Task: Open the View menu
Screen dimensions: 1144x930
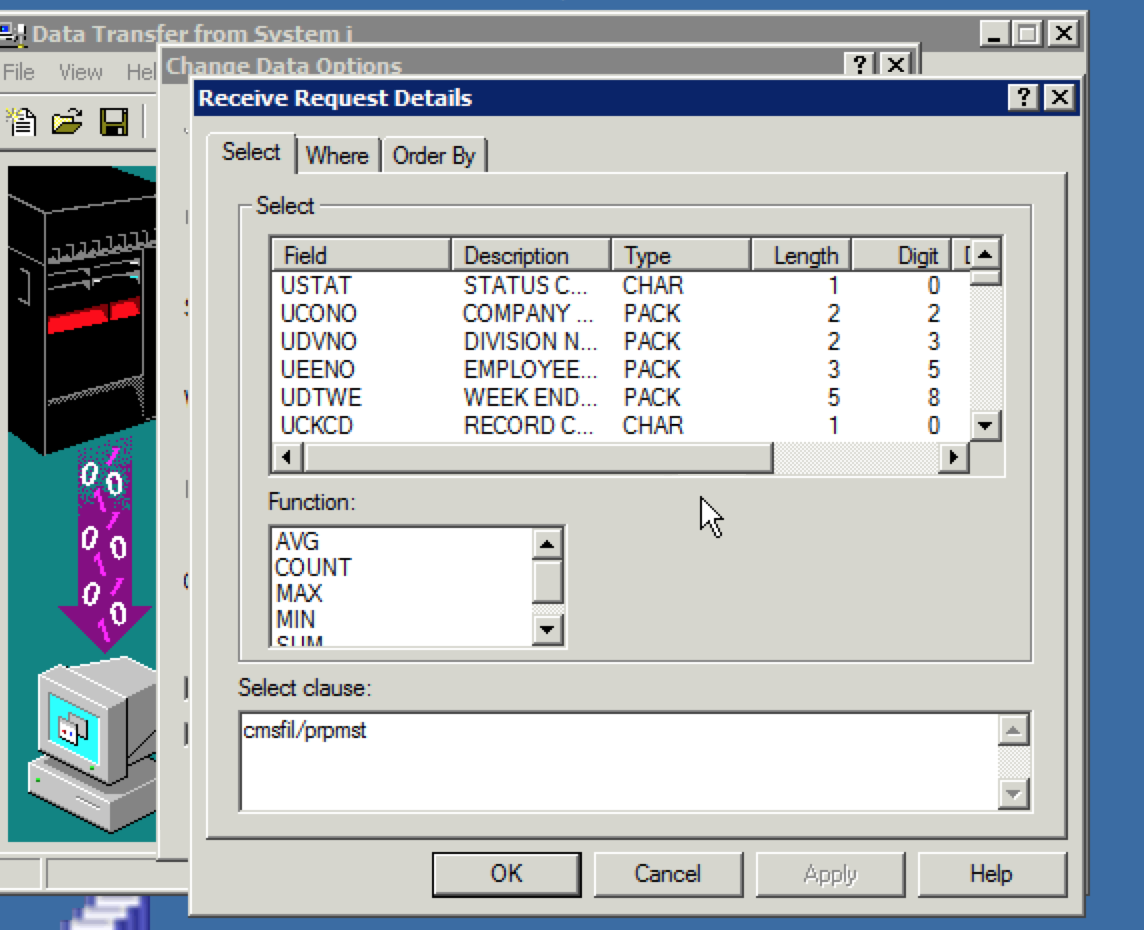Action: pos(80,73)
